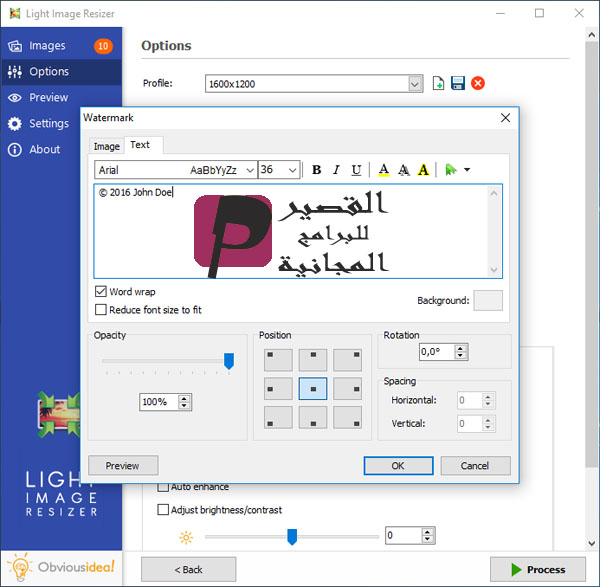This screenshot has width=600, height=587.
Task: Go to previous step with Back button
Action: pos(189,570)
